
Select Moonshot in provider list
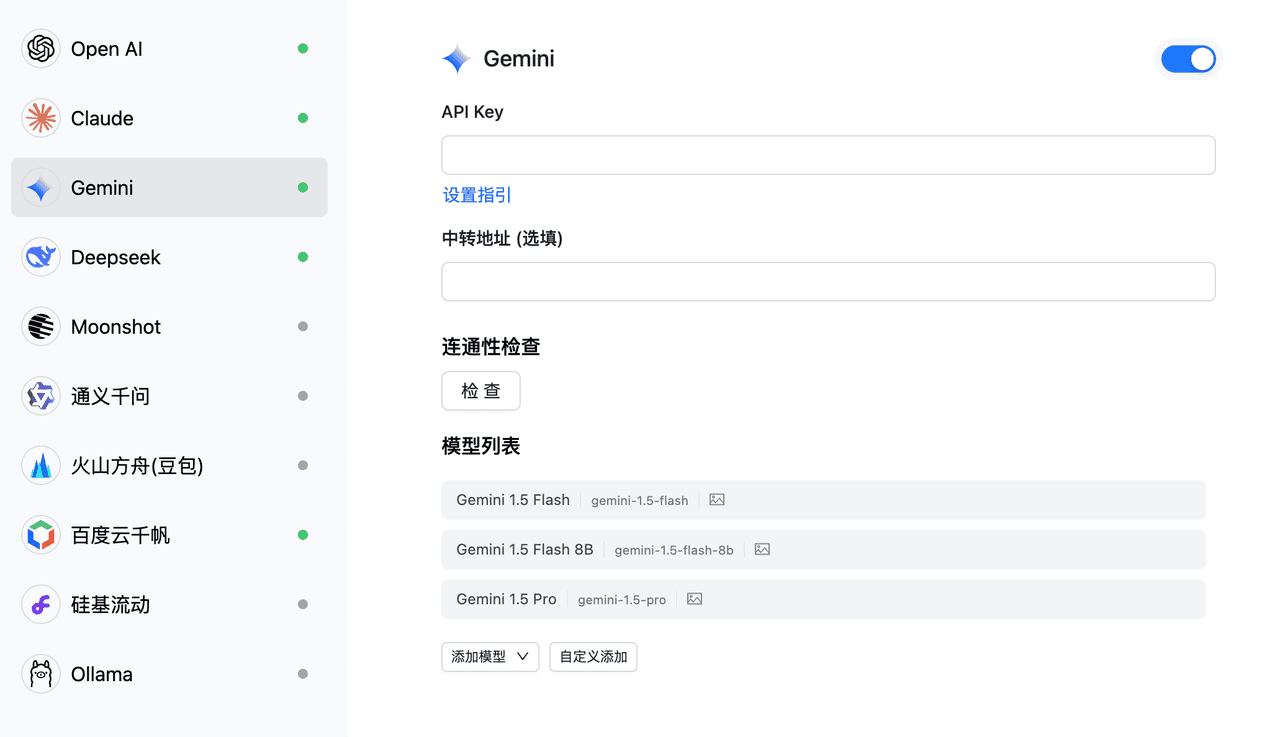[x=169, y=327]
